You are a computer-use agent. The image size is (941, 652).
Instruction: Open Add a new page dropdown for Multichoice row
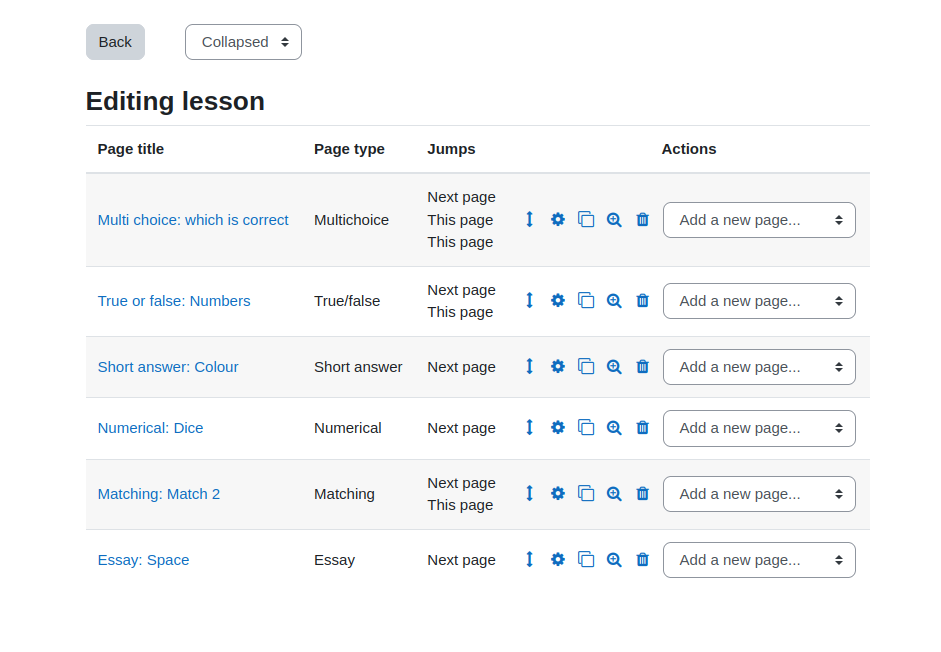pos(759,220)
